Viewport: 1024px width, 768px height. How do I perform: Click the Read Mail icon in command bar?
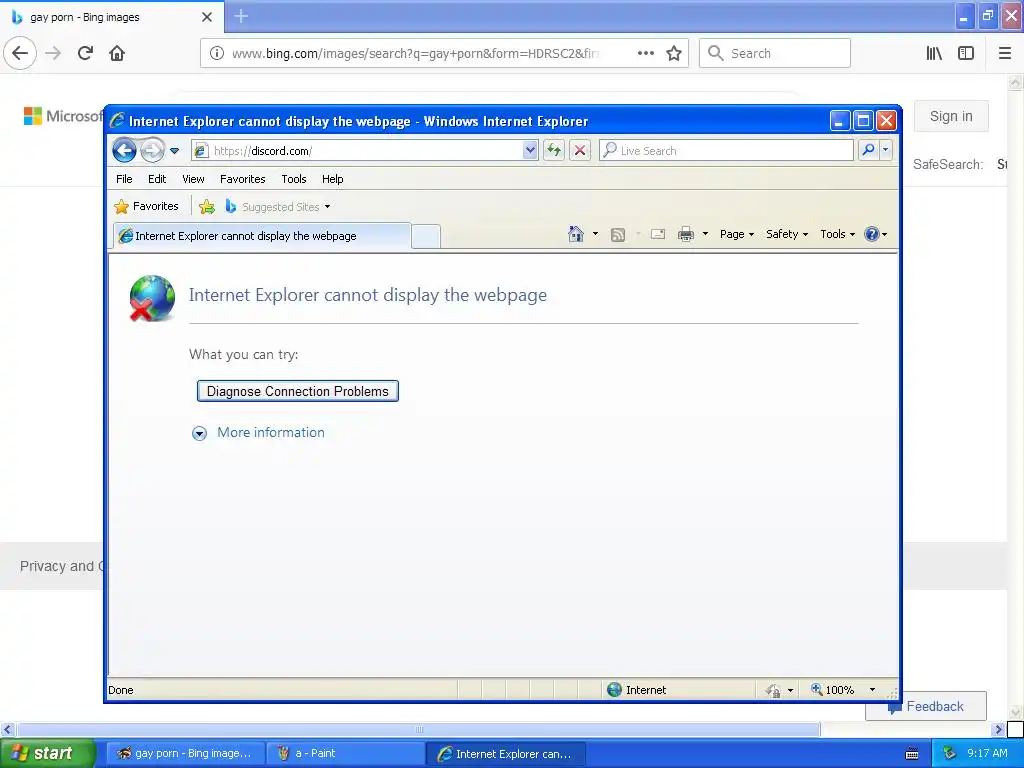pyautogui.click(x=658, y=234)
